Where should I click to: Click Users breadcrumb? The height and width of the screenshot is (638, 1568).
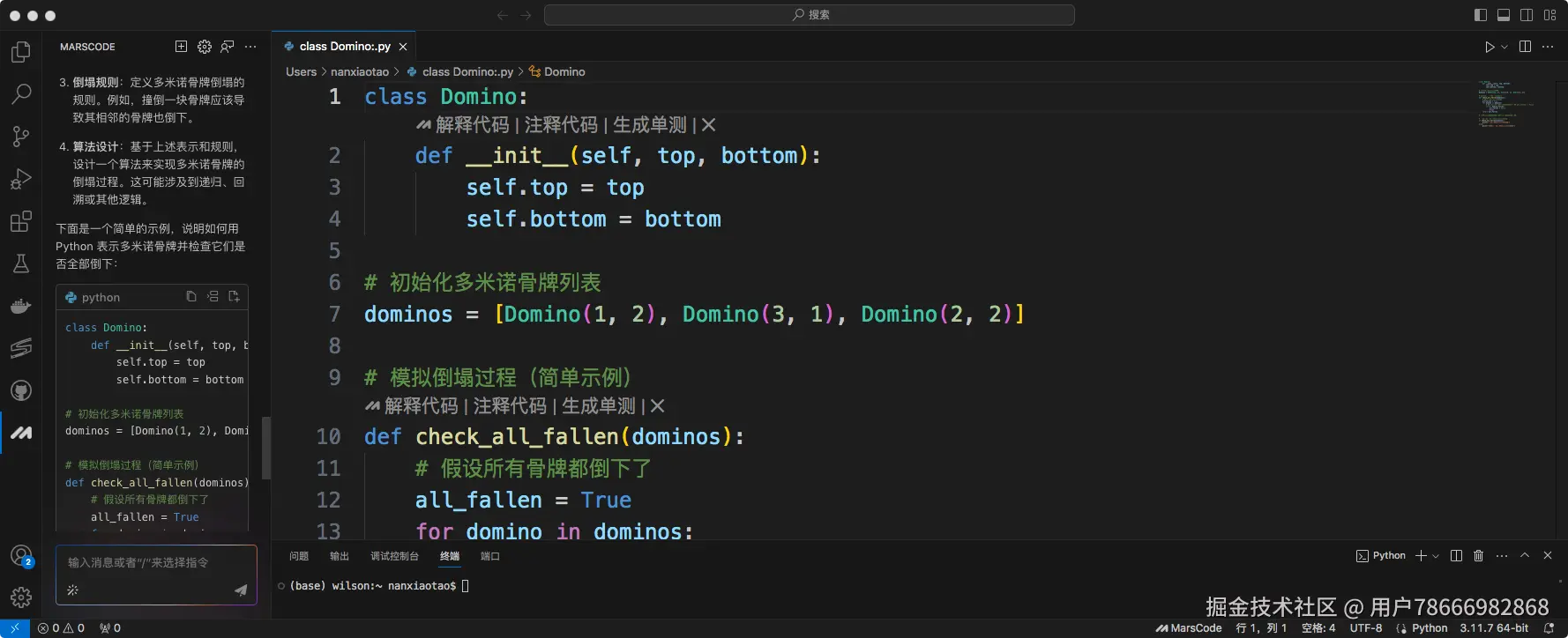(301, 72)
